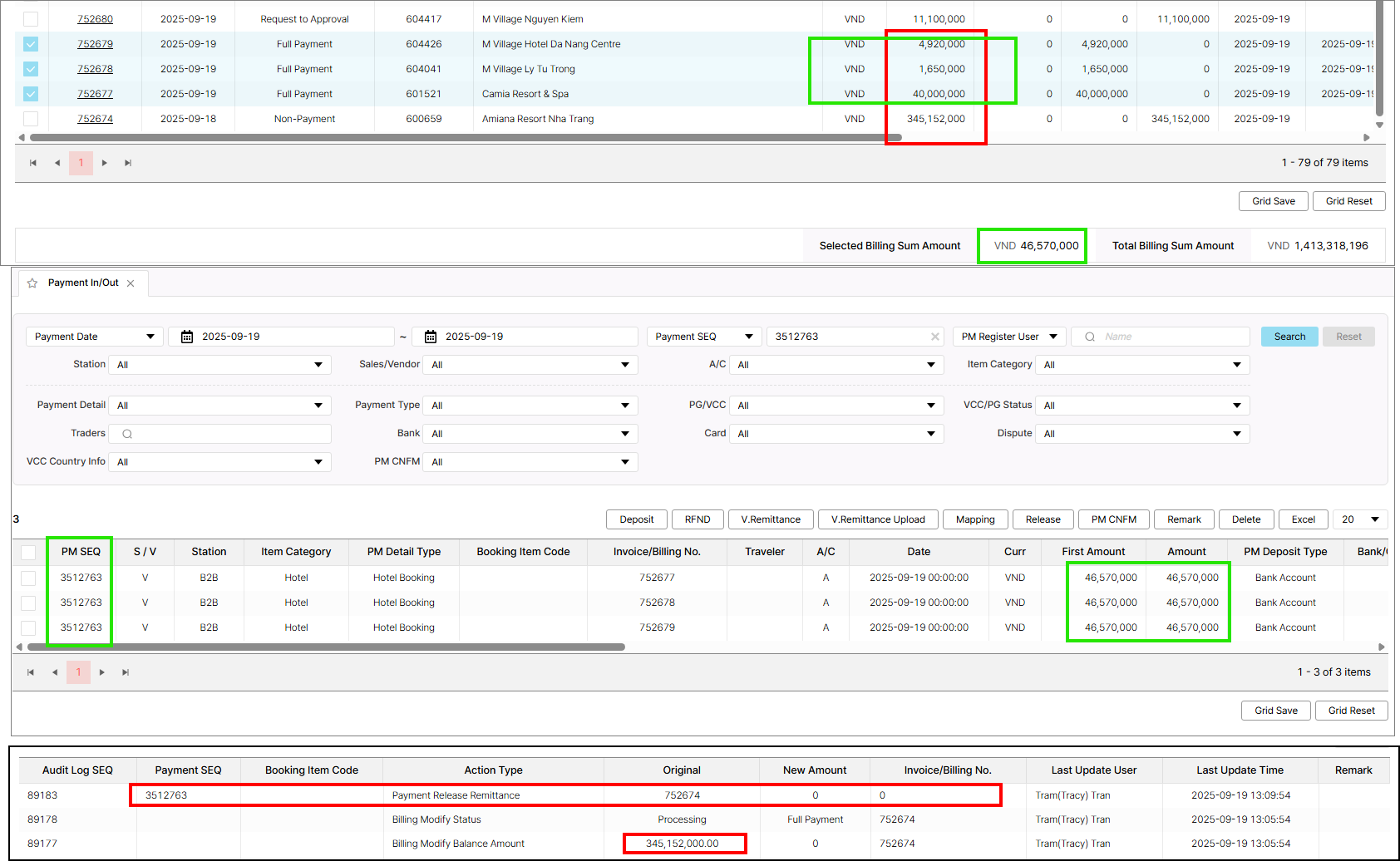Screen dimensions: 1400x861
Task: Open billing number 752678 link
Action: tap(95, 69)
